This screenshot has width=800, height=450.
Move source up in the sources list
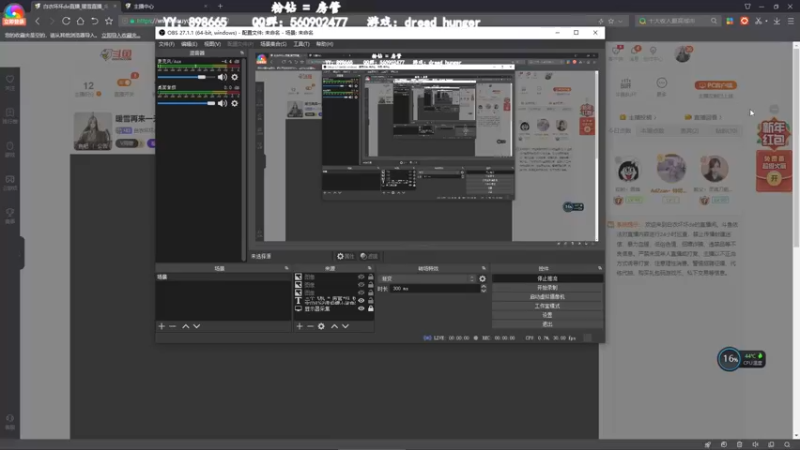pos(334,326)
